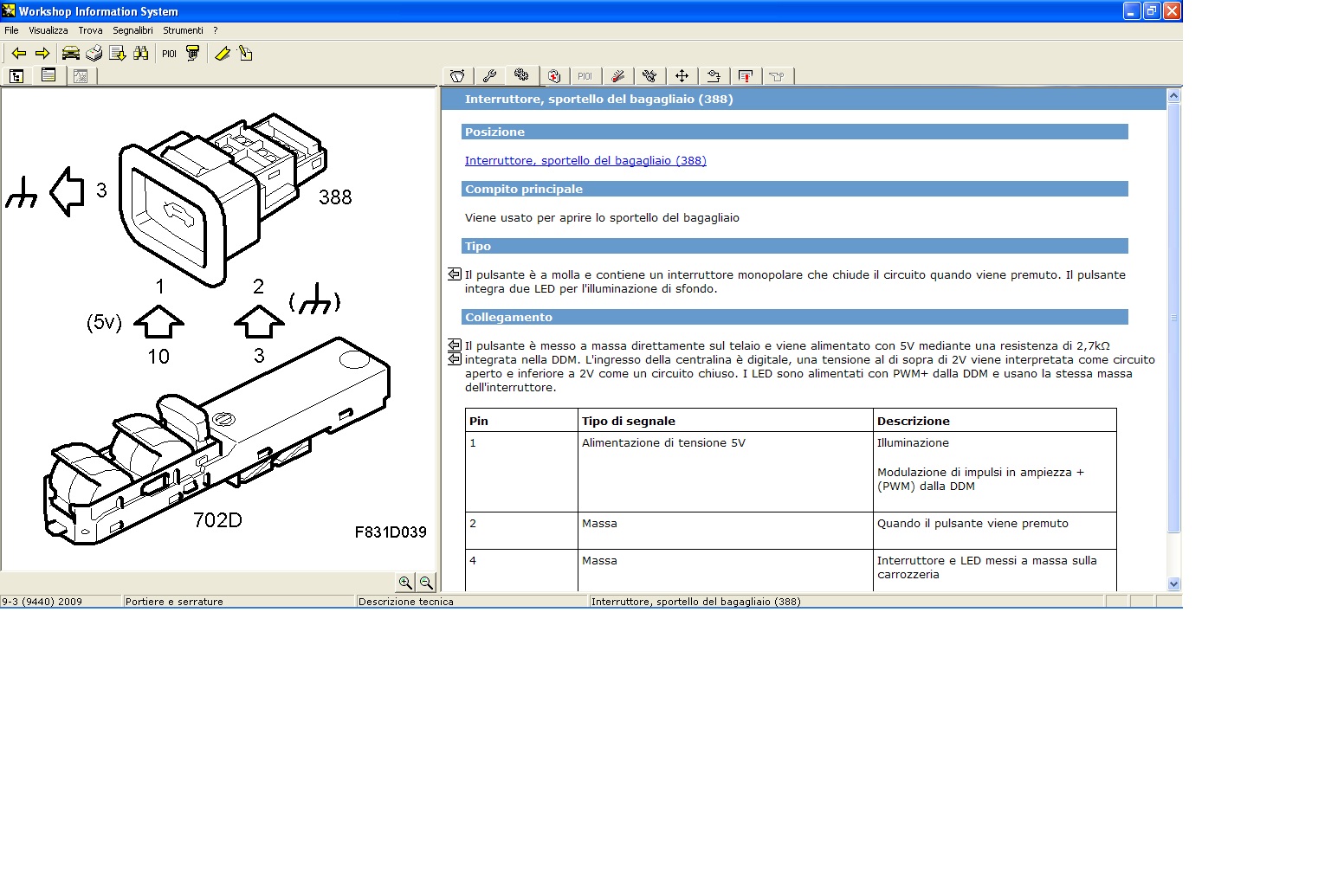Click the 702D door module illustration
Viewport: 1344px width, 896px height.
point(216,442)
